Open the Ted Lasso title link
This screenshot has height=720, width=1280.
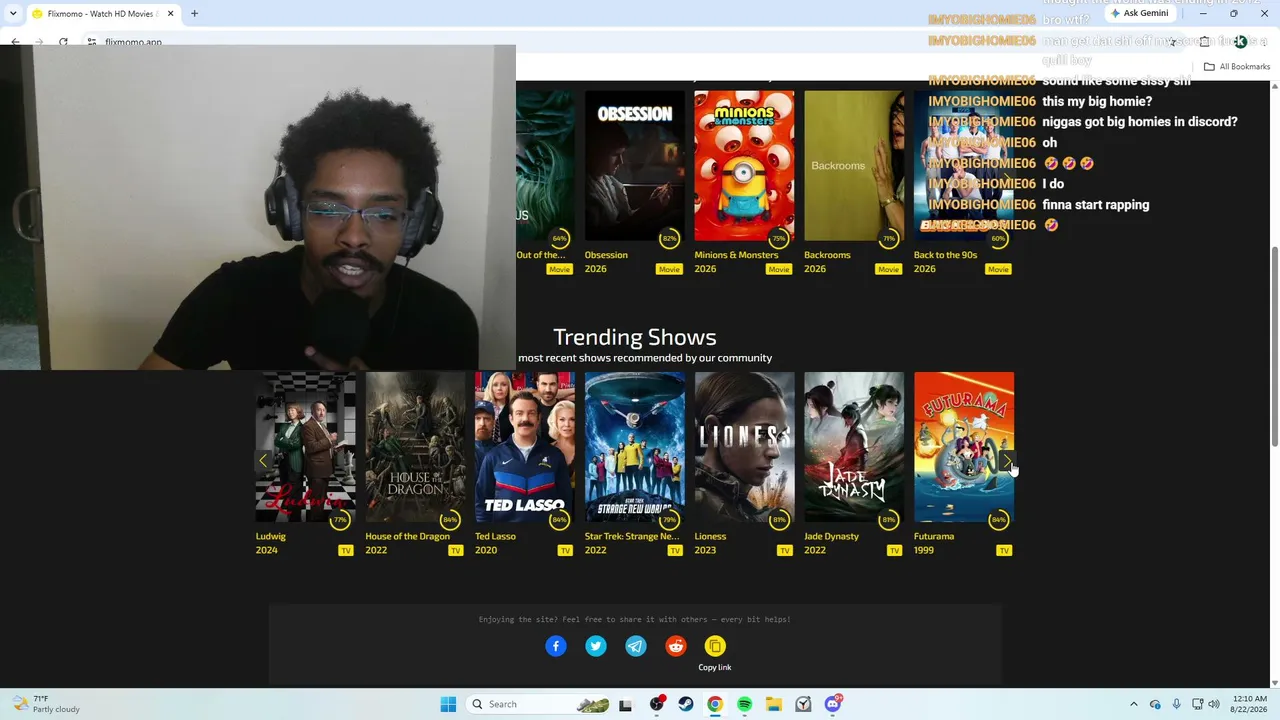[x=495, y=536]
